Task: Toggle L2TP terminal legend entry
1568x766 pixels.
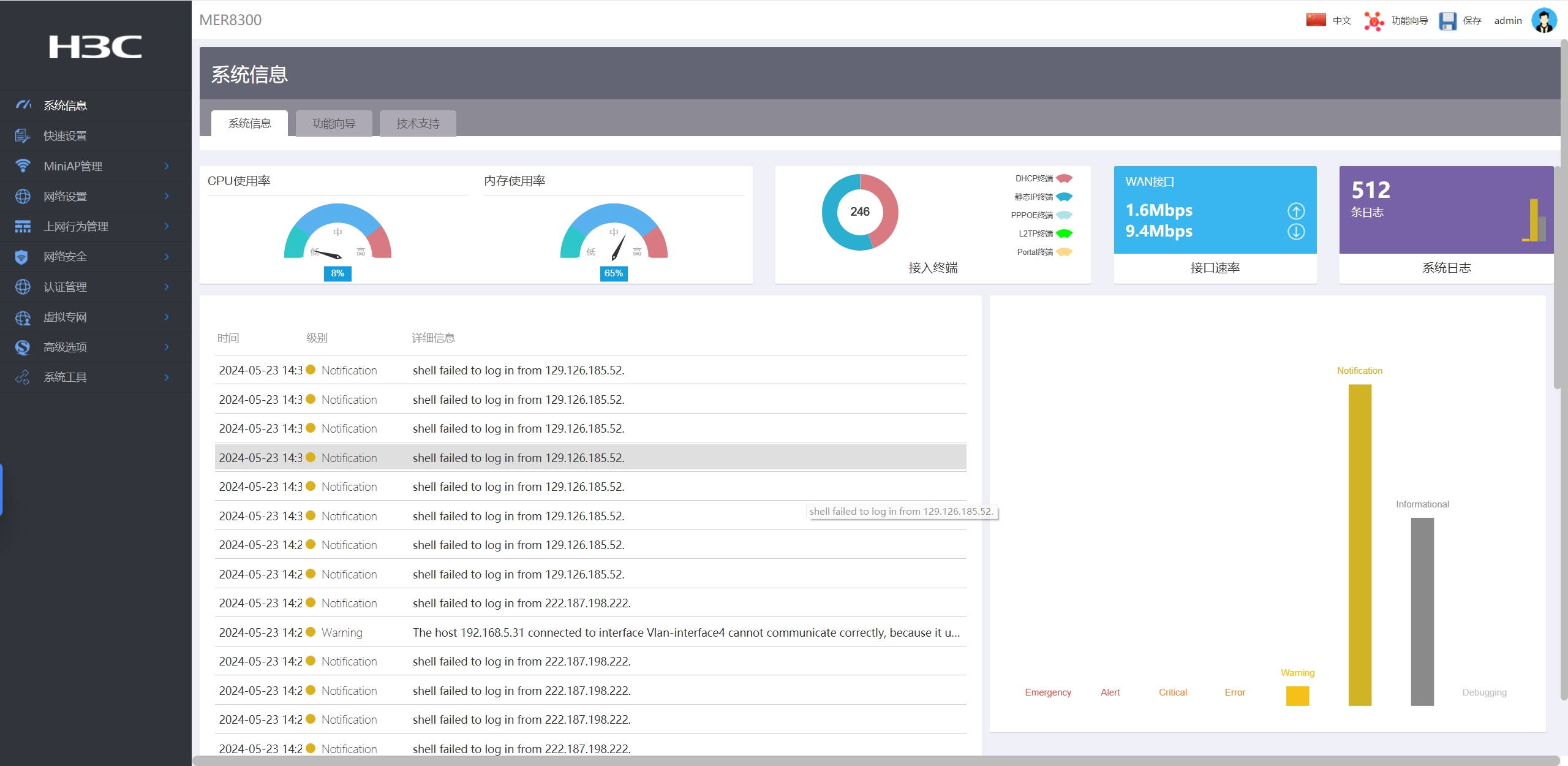Action: (1064, 233)
